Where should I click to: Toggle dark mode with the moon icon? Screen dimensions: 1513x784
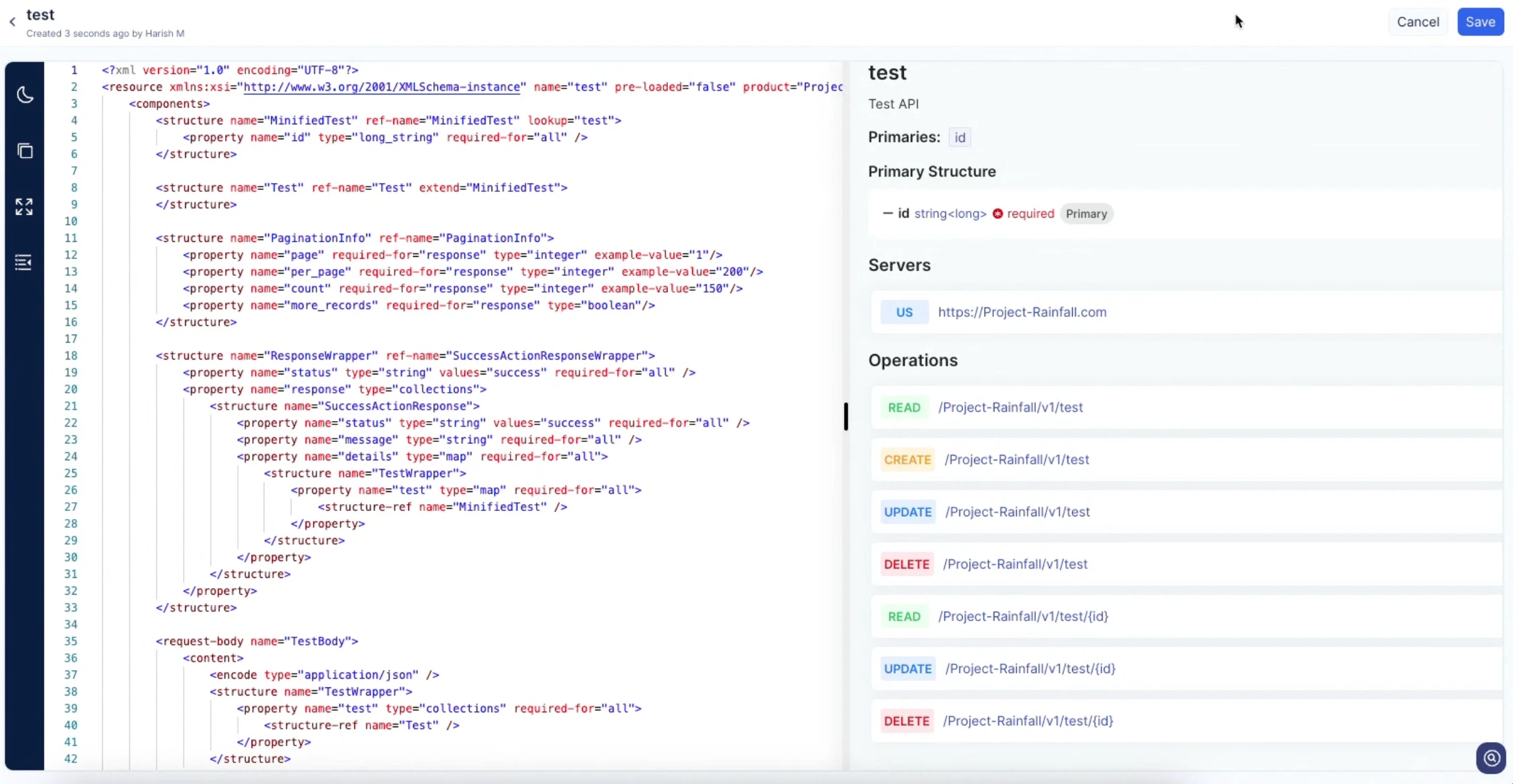click(25, 95)
